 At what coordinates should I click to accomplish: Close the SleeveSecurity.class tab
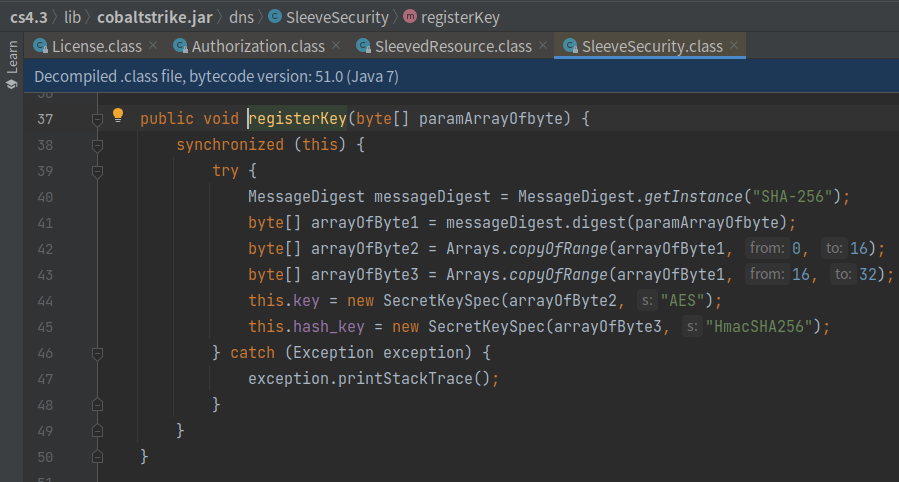tap(734, 45)
